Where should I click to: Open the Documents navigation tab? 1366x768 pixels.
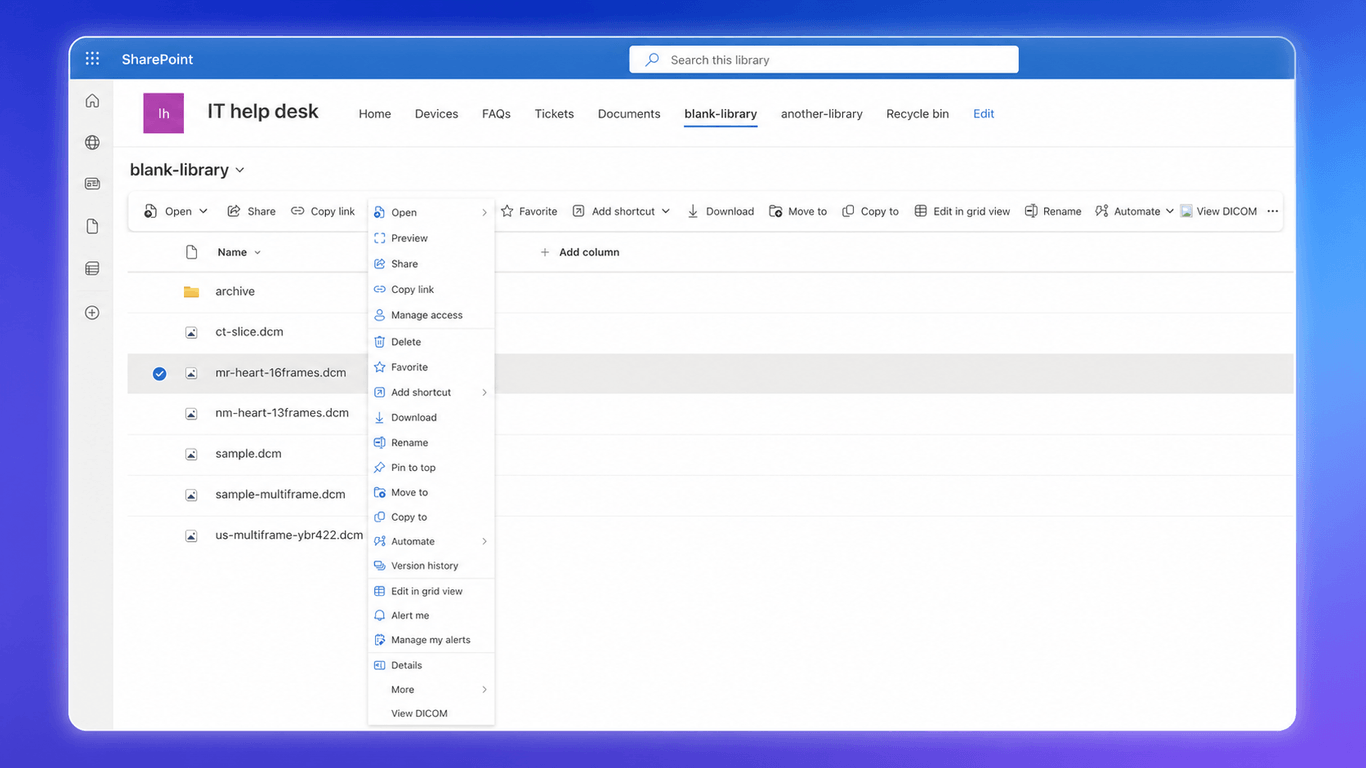[629, 114]
